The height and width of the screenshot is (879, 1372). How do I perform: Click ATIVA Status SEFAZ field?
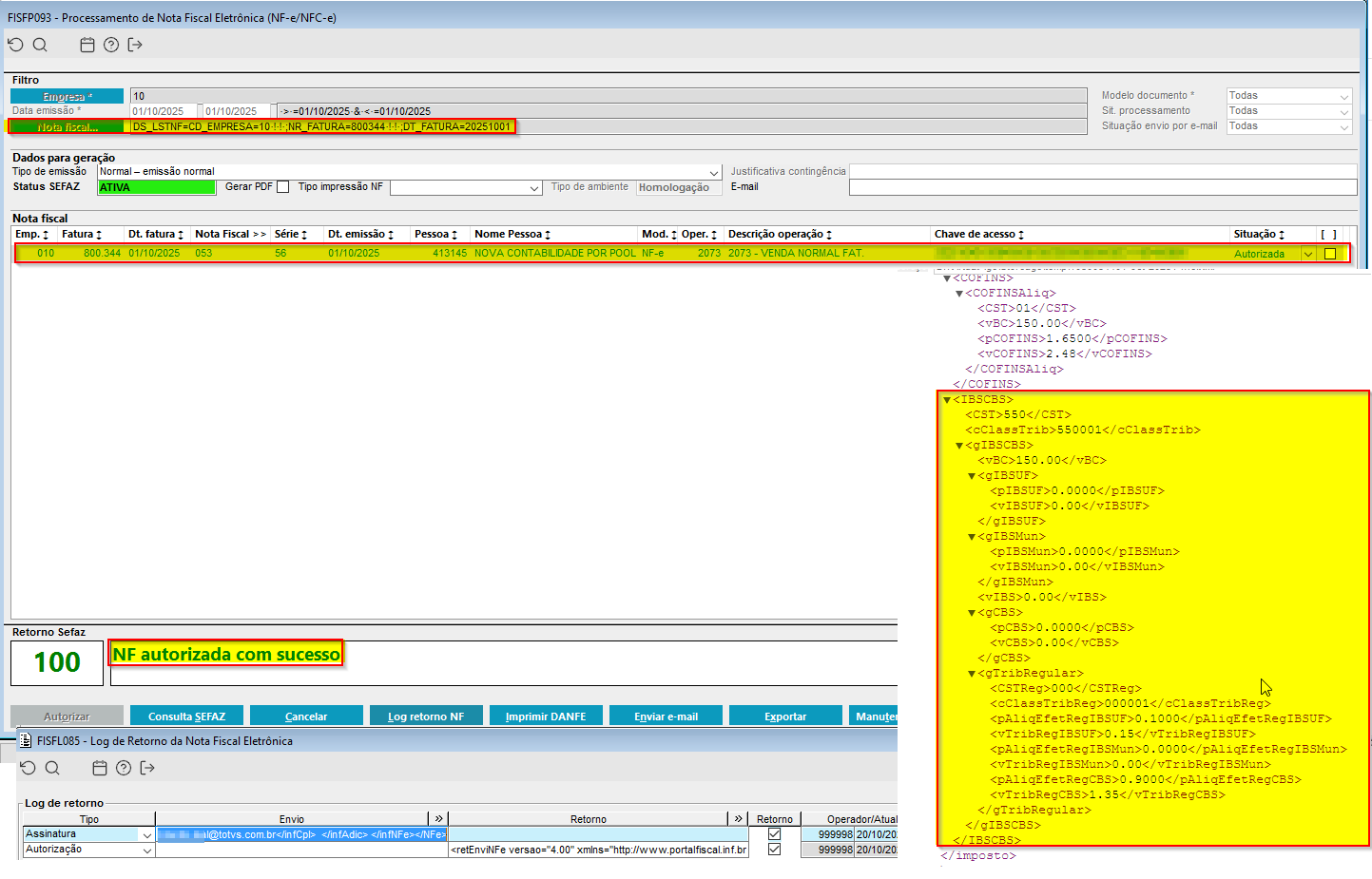157,187
